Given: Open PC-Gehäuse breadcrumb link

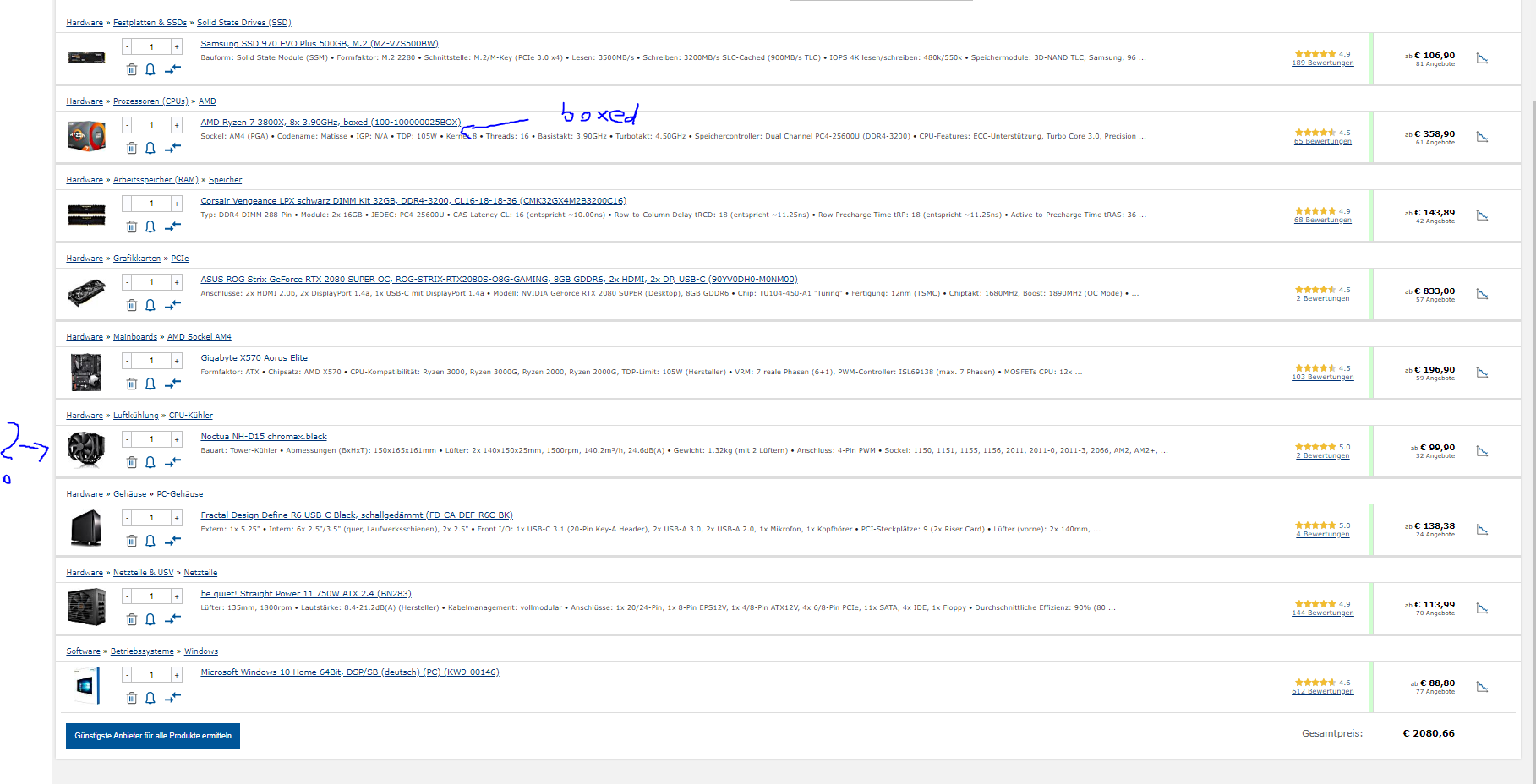Looking at the screenshot, I should 180,494.
